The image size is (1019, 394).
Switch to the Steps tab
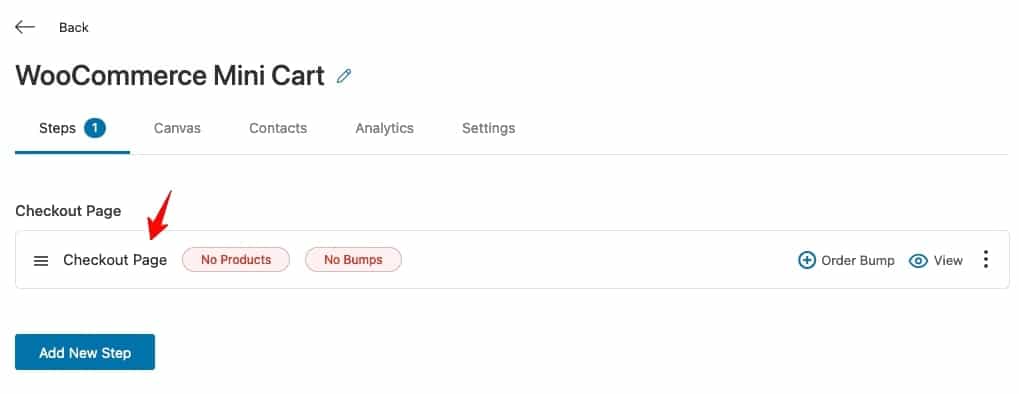pyautogui.click(x=72, y=129)
